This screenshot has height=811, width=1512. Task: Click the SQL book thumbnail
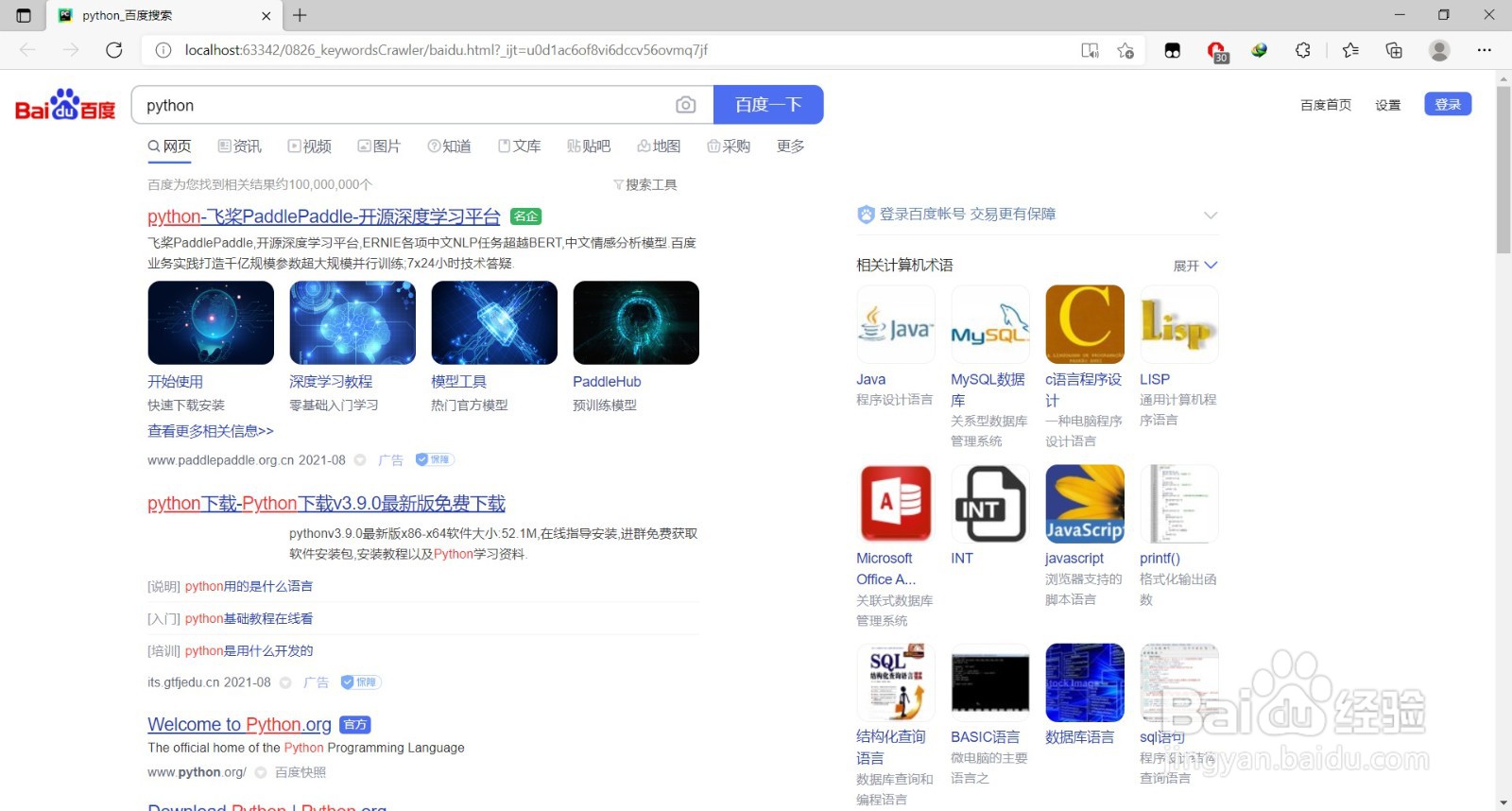(x=896, y=682)
